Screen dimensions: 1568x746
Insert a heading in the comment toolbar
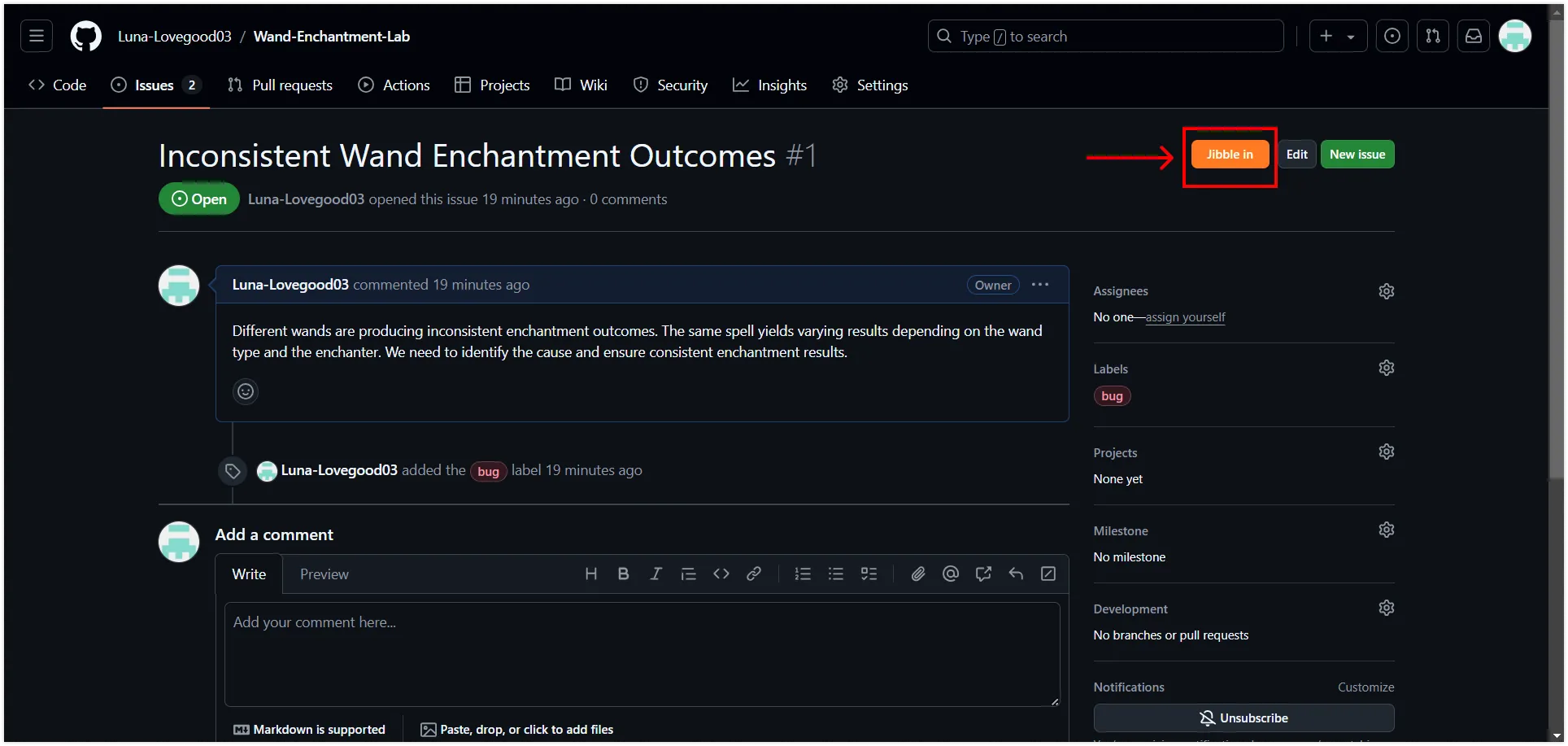591,574
